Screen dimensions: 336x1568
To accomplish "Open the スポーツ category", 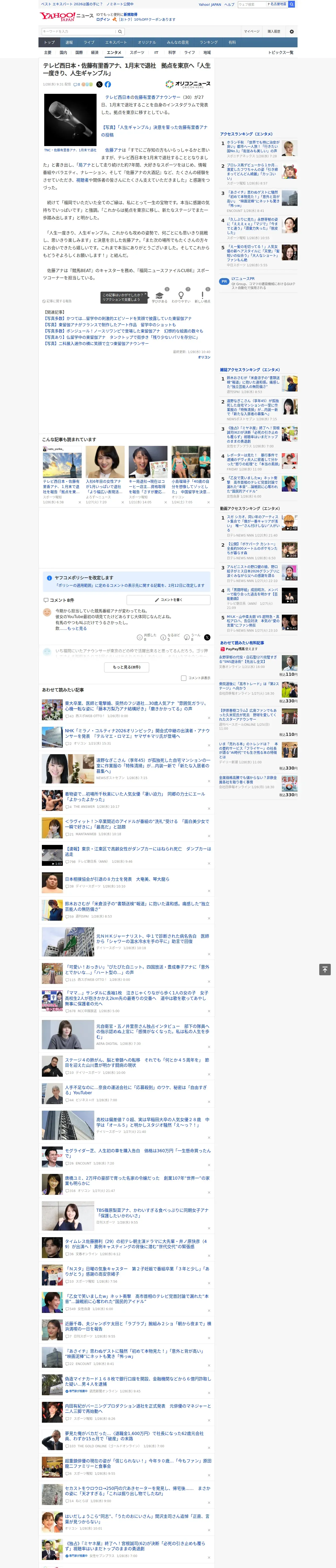I will click(x=137, y=52).
